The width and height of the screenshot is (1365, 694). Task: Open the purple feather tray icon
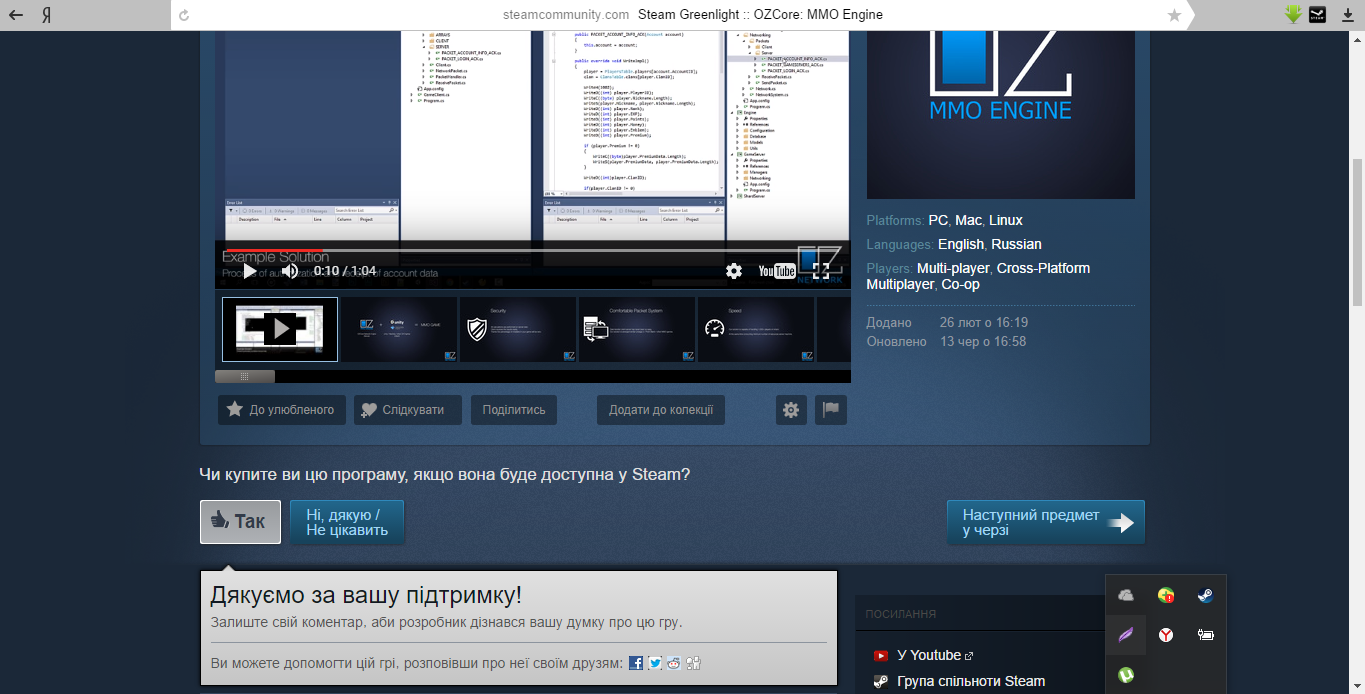[1126, 635]
